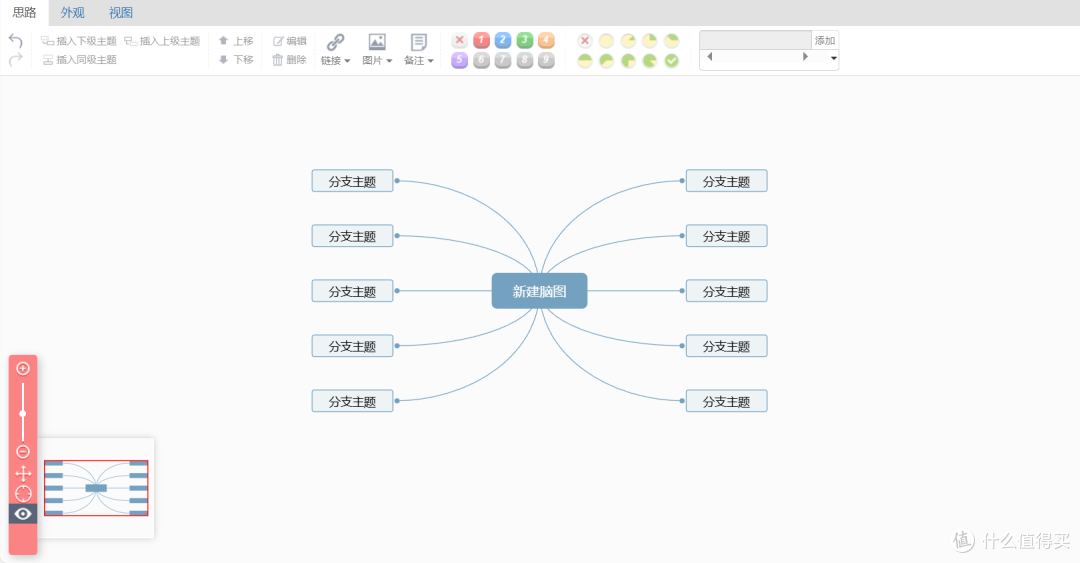This screenshot has height=563, width=1080.
Task: Zoom in with the plus icon
Action: (23, 369)
